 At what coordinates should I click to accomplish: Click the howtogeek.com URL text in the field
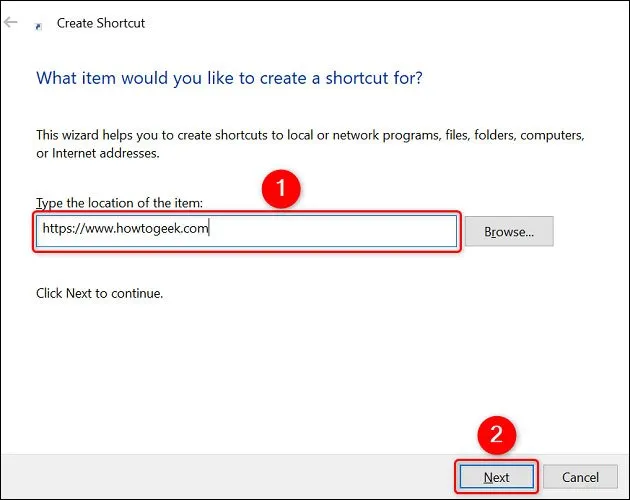coord(123,231)
